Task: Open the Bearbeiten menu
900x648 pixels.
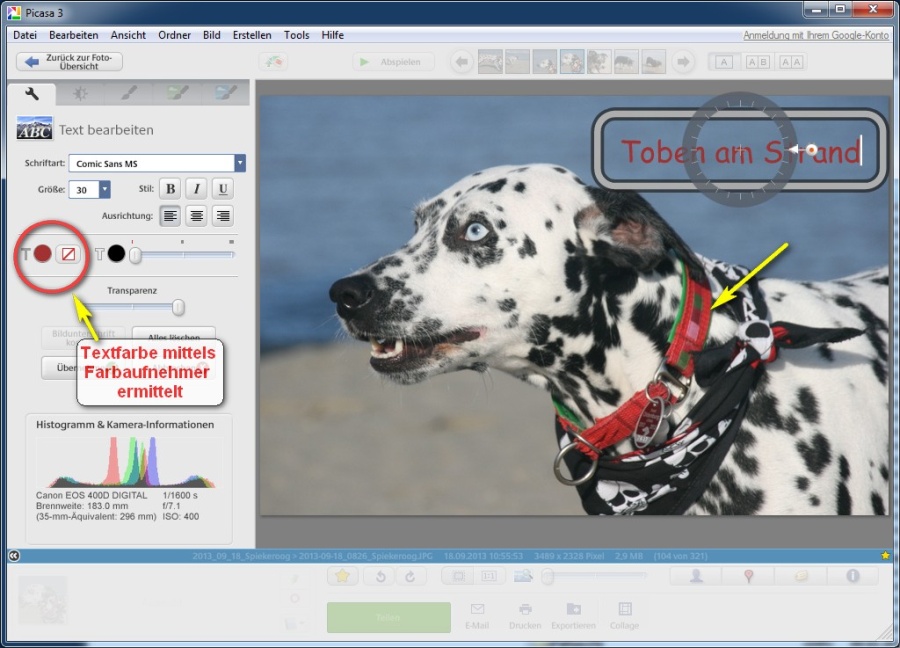Action: (x=73, y=35)
